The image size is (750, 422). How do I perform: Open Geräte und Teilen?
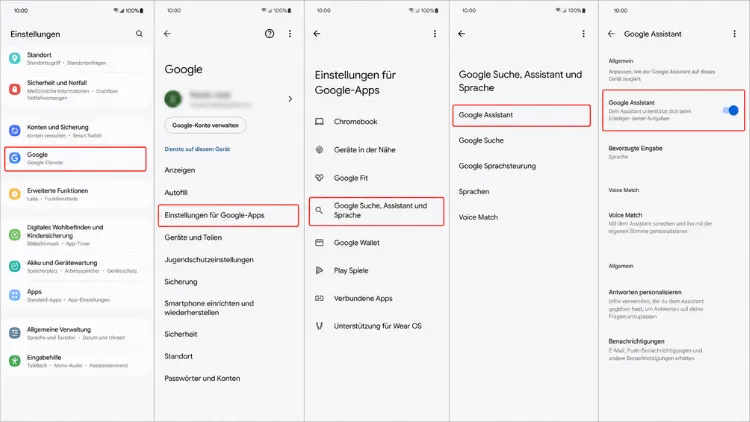193,237
